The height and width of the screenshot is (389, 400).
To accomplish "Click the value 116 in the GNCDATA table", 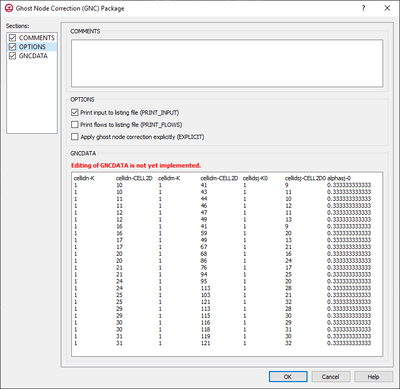I will tap(205, 323).
